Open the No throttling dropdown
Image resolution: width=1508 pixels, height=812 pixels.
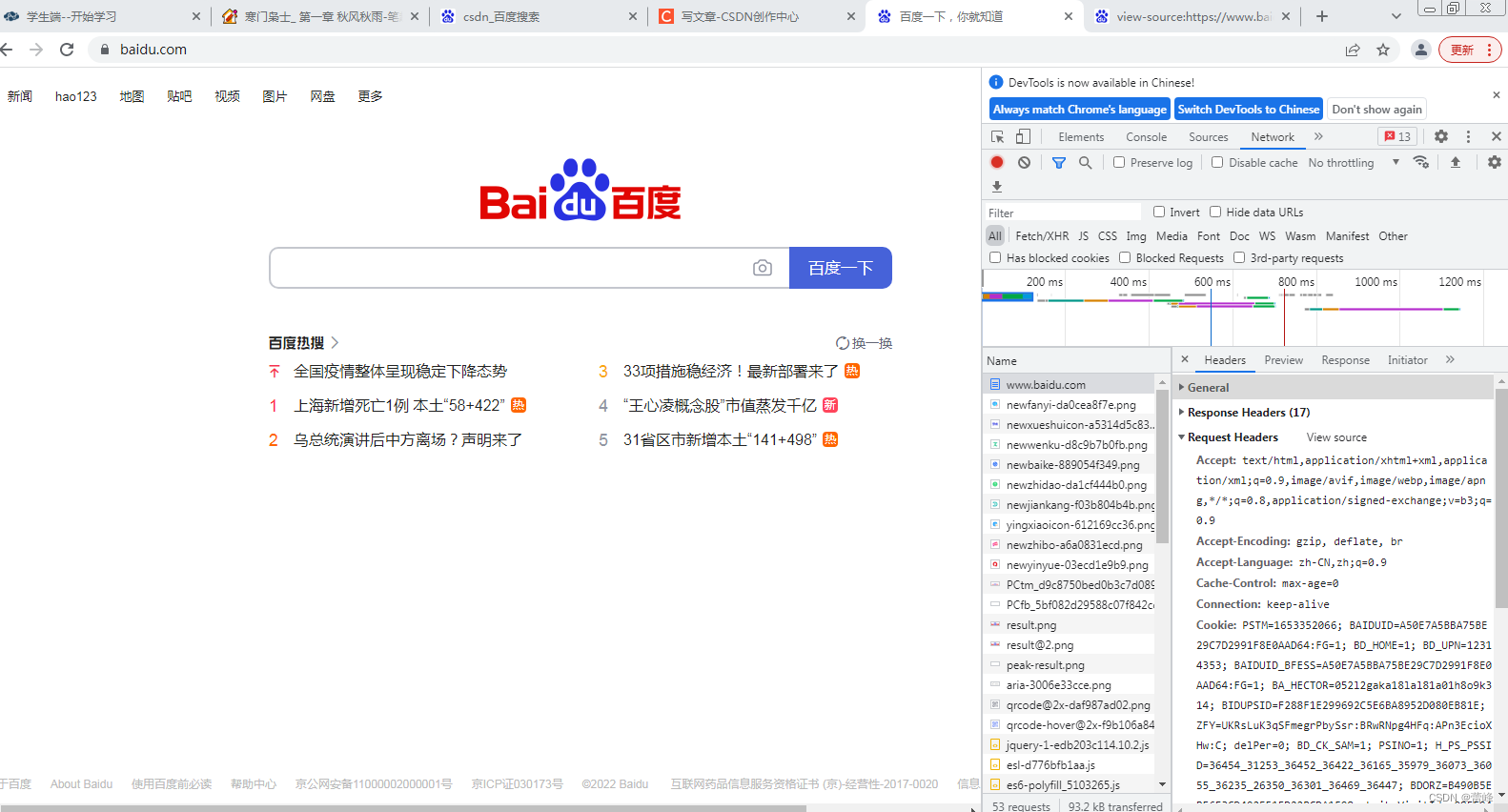click(x=1354, y=163)
